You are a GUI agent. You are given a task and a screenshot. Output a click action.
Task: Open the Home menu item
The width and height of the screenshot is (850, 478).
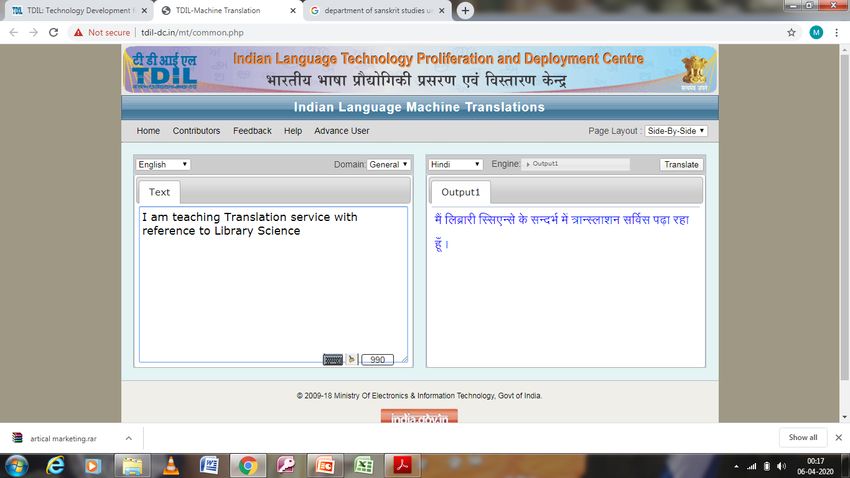pyautogui.click(x=148, y=131)
